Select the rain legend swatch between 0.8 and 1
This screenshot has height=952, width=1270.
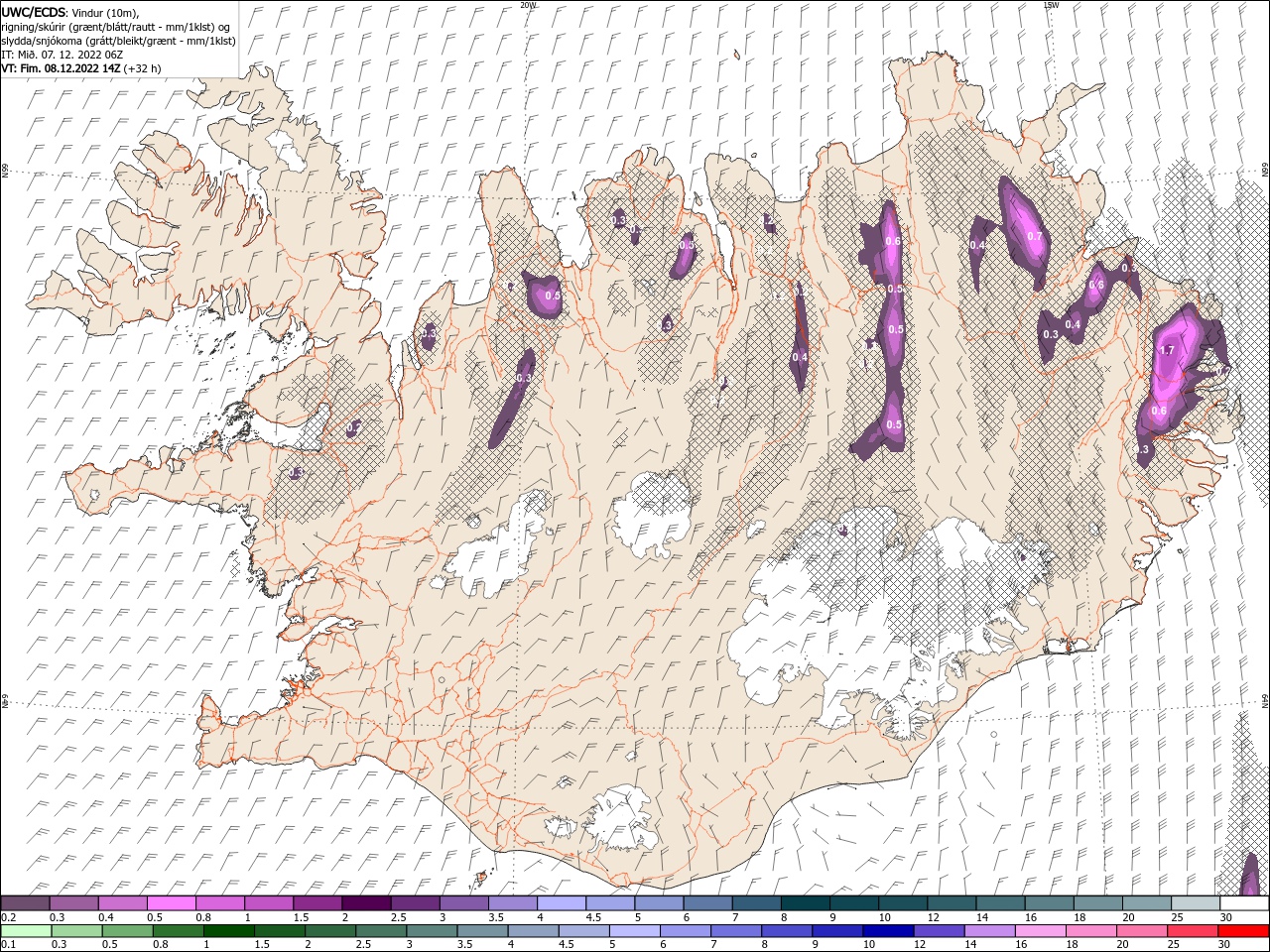coord(179,931)
